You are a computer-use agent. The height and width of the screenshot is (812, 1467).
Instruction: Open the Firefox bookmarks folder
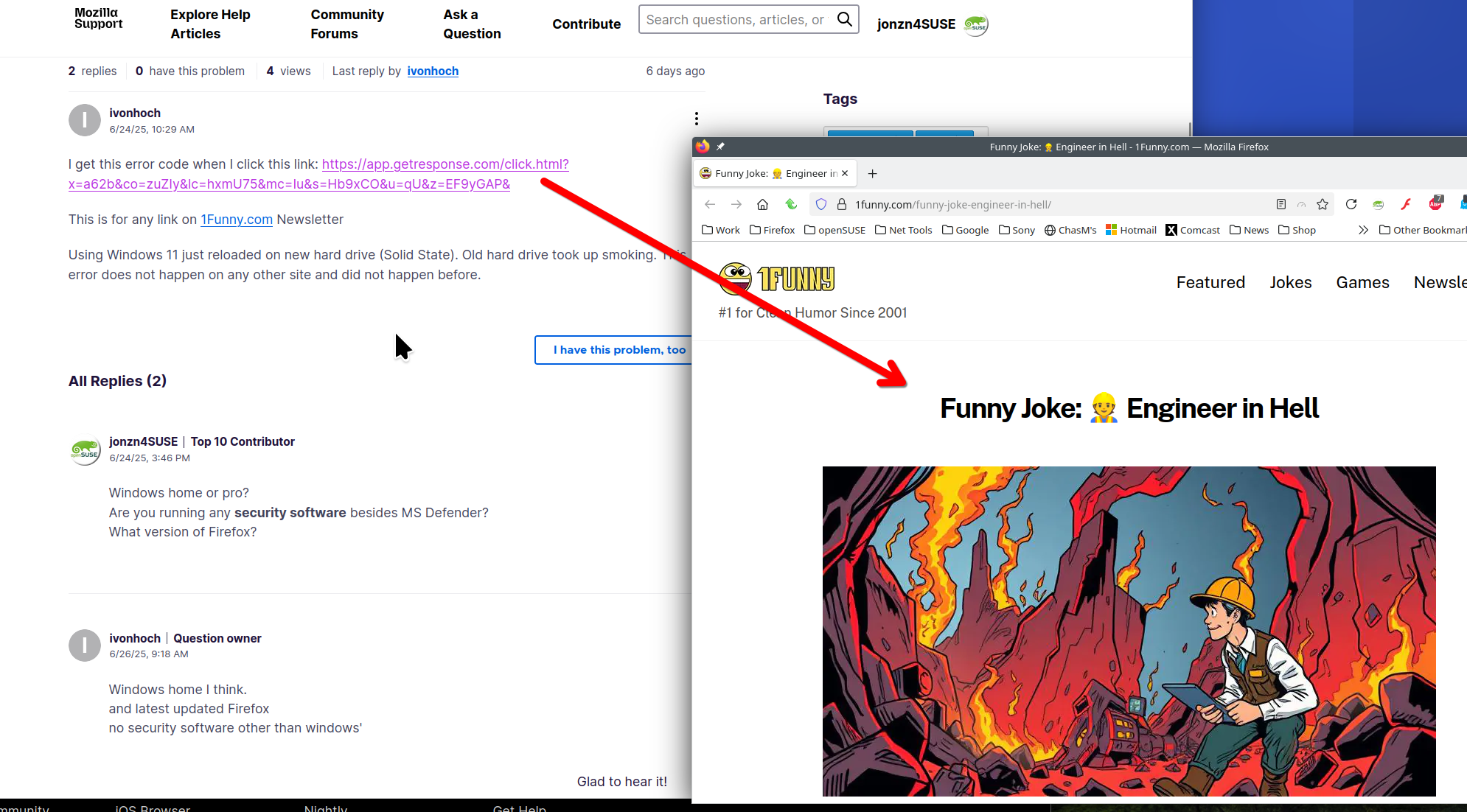click(772, 230)
